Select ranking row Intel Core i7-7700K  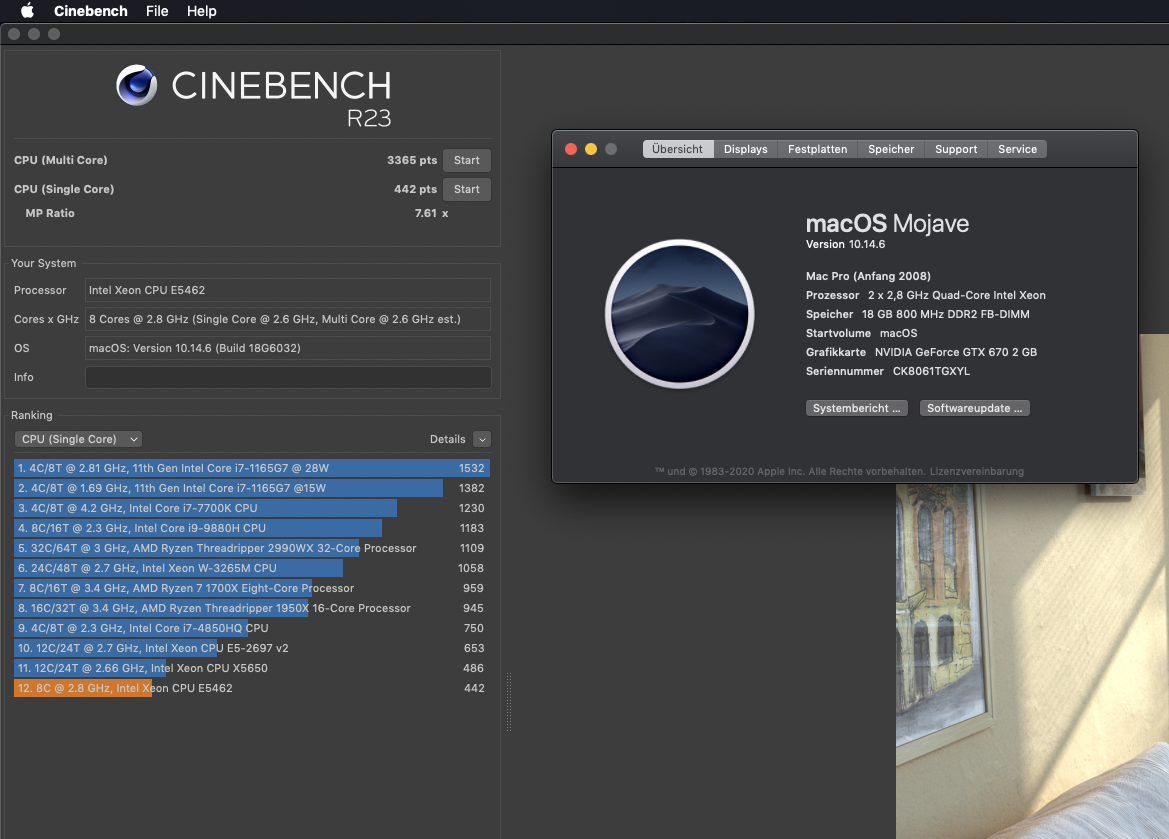pos(251,509)
